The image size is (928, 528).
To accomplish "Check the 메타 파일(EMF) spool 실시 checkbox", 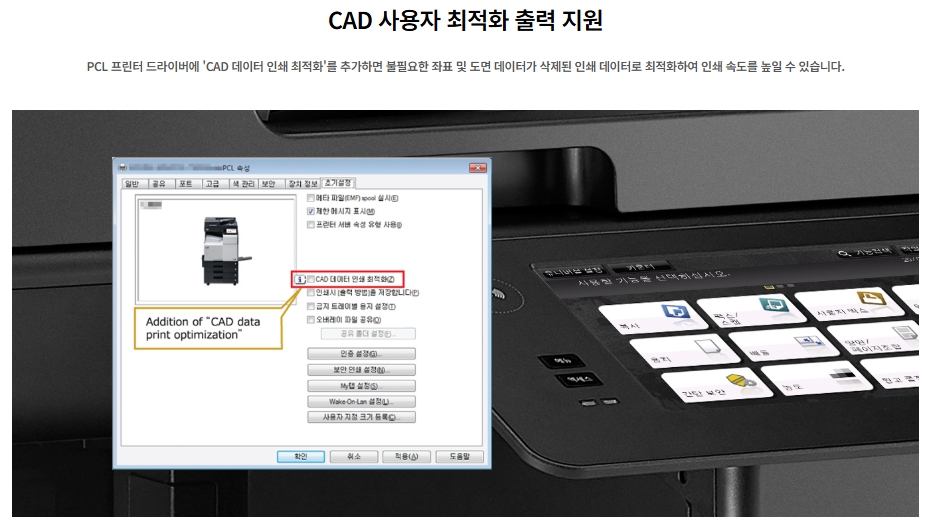I will click(311, 198).
